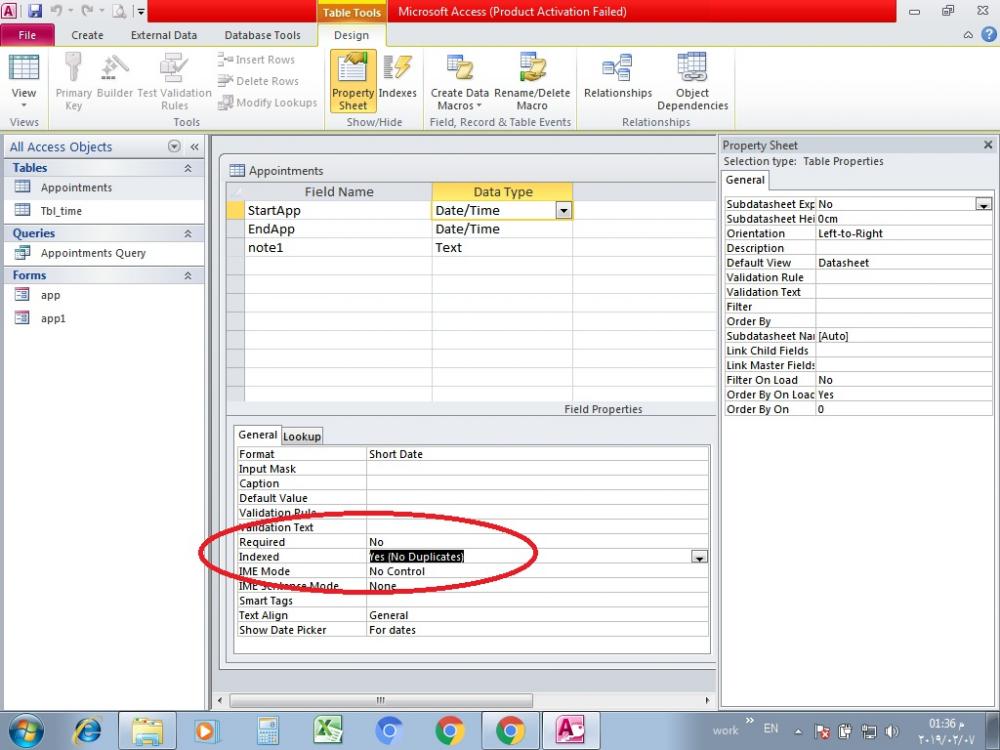Image resolution: width=1000 pixels, height=750 pixels.
Task: Open All Access Objects navigation menu
Action: coord(174,146)
